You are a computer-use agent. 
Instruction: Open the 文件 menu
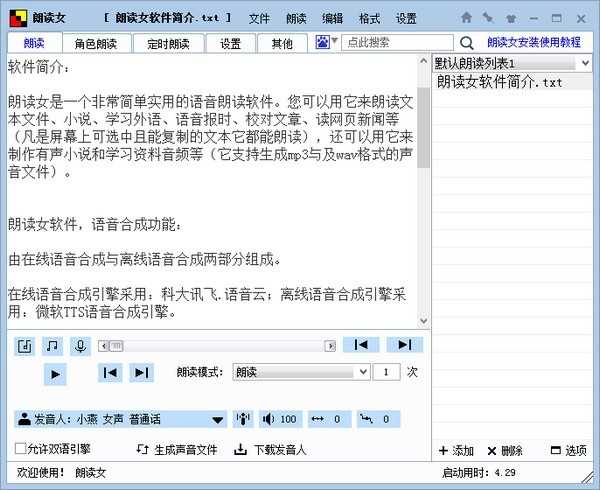pos(259,18)
